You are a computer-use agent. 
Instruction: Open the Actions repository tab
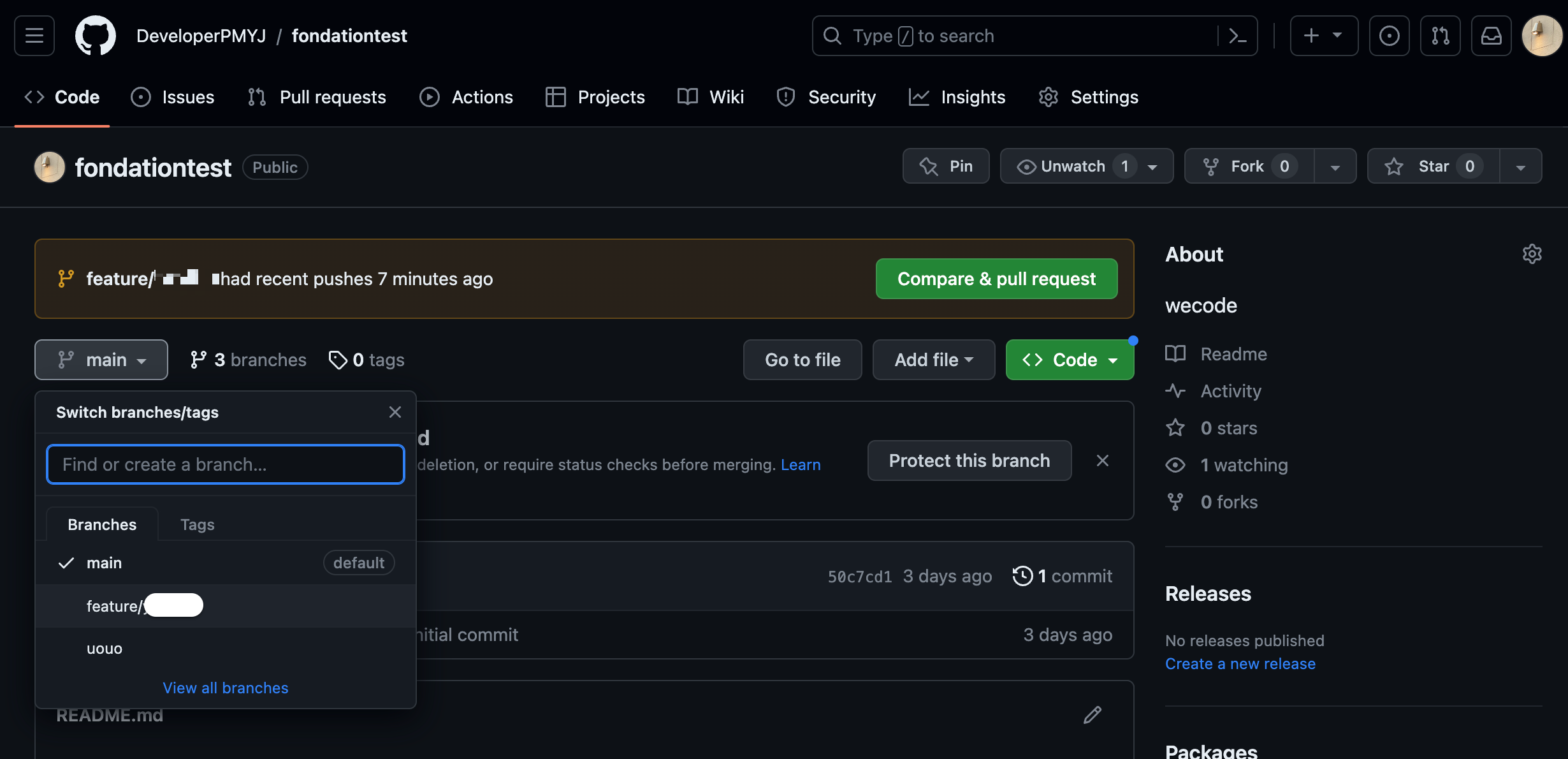tap(467, 97)
